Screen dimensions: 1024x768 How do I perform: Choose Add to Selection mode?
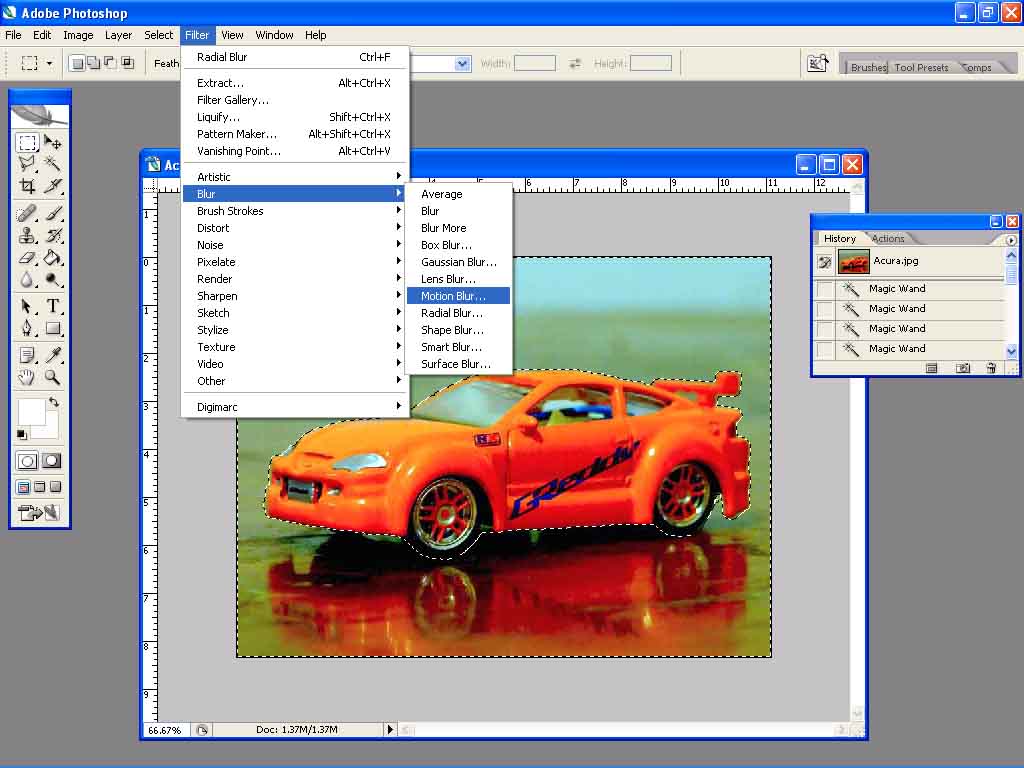tap(94, 63)
